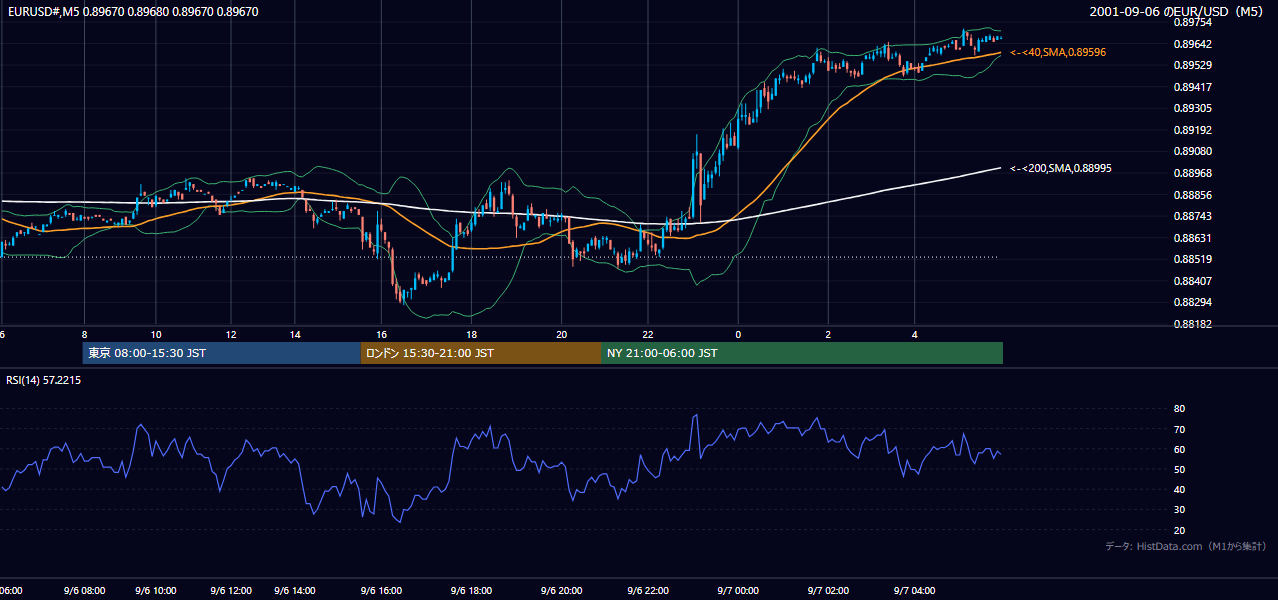Select the NY 21:00-06:00 JST session bar
The height and width of the screenshot is (600, 1278).
[803, 353]
